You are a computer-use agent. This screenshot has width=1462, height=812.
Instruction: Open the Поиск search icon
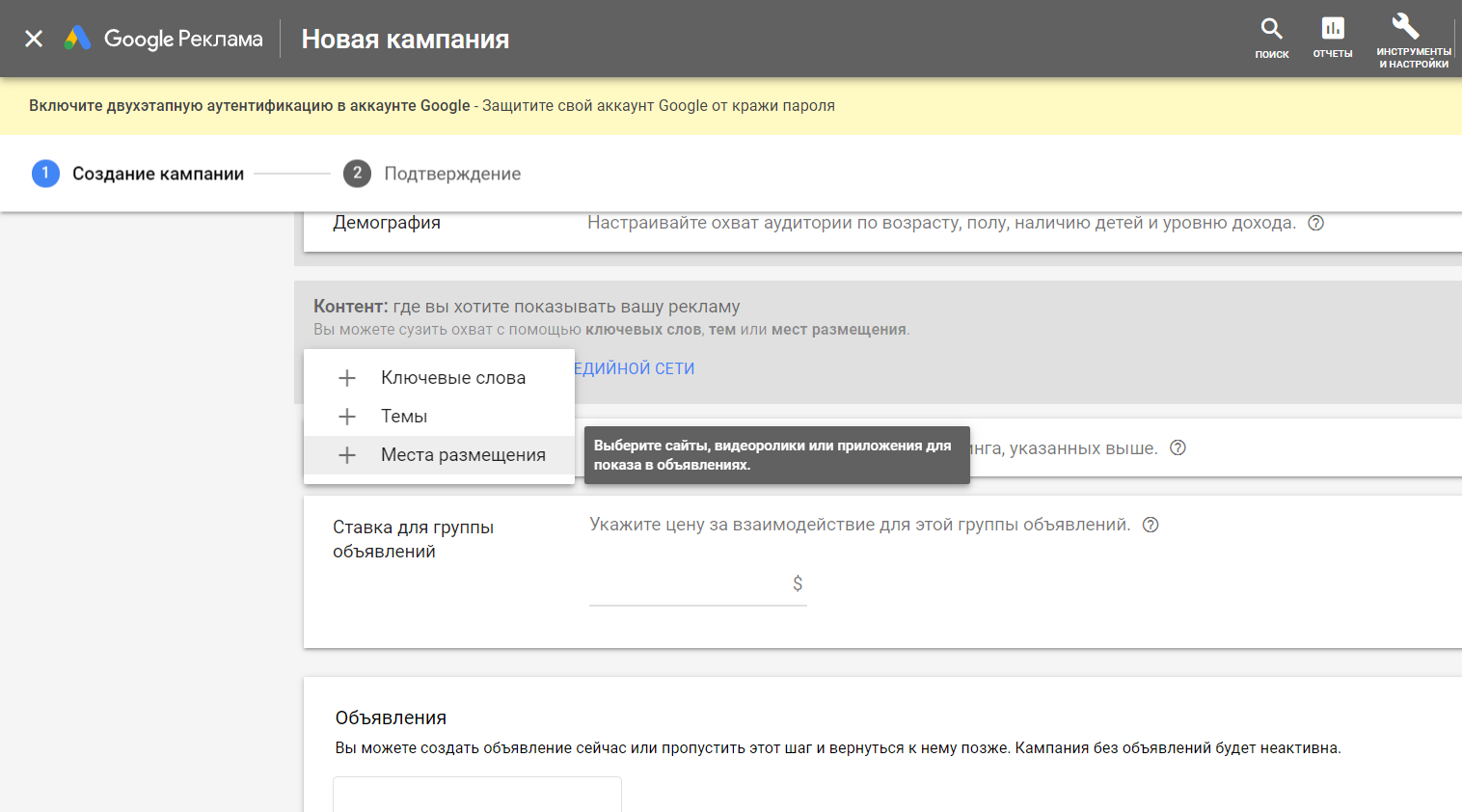coord(1271,38)
